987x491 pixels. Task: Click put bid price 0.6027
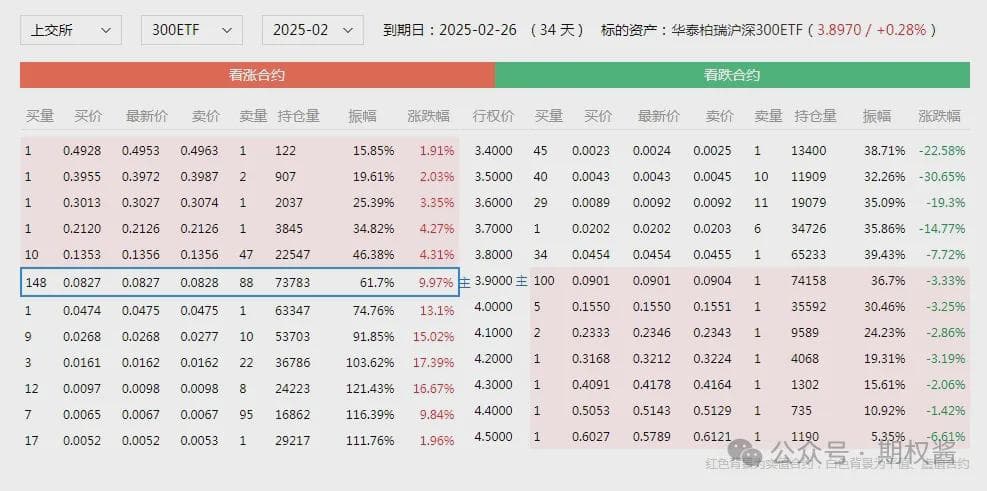[x=591, y=437]
